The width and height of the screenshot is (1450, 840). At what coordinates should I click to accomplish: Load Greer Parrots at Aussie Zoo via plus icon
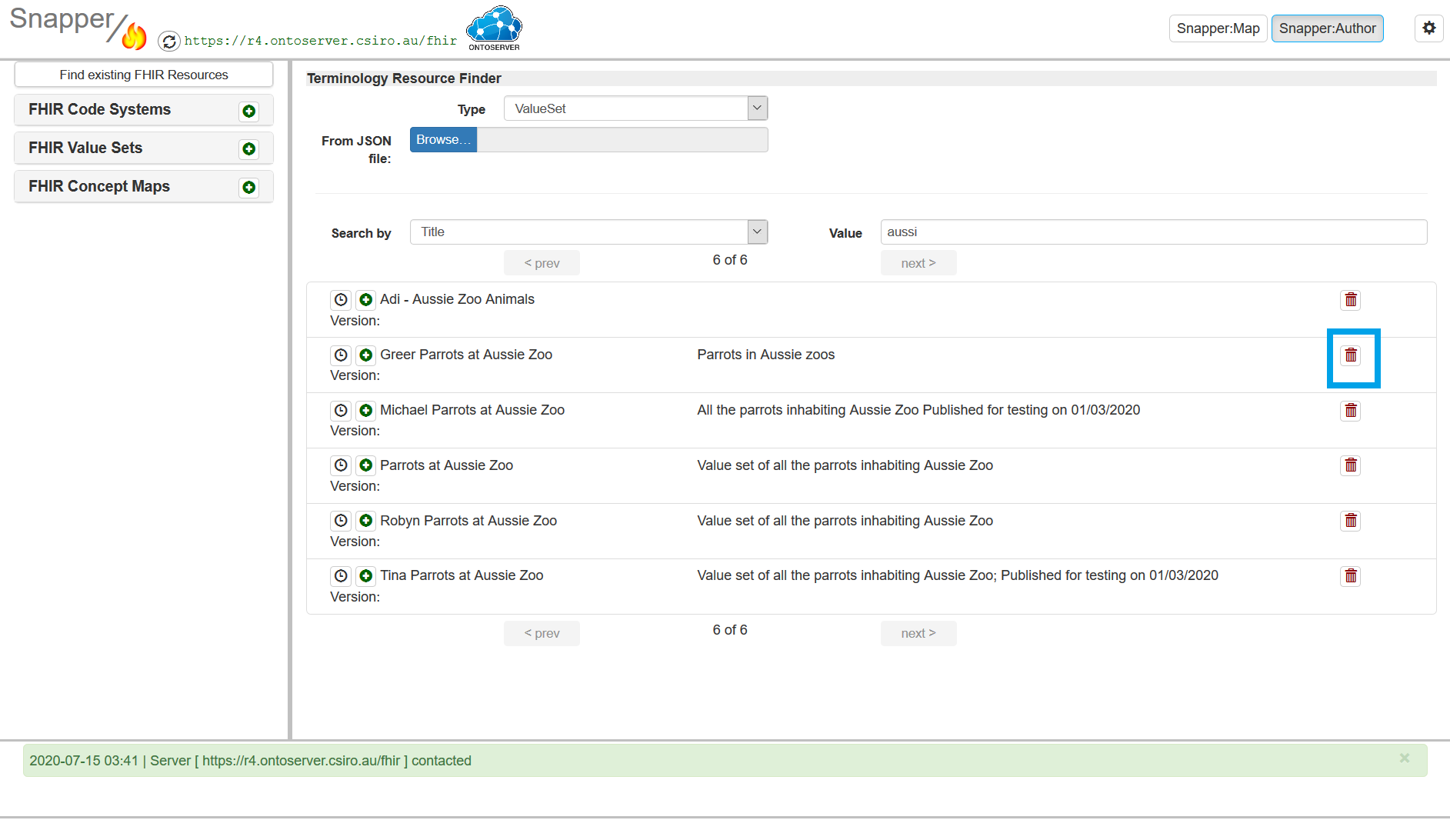[x=366, y=355]
